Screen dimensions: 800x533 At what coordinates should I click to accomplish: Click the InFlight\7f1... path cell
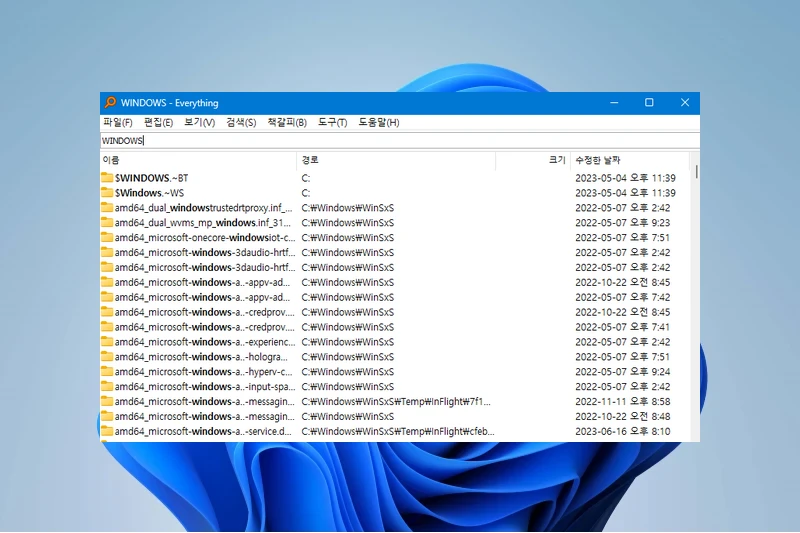[x=396, y=401]
